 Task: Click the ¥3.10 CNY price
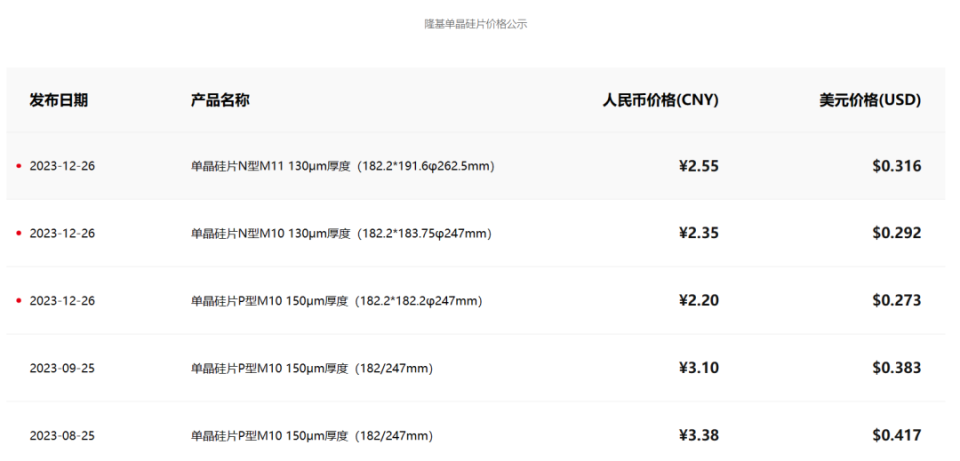click(698, 368)
